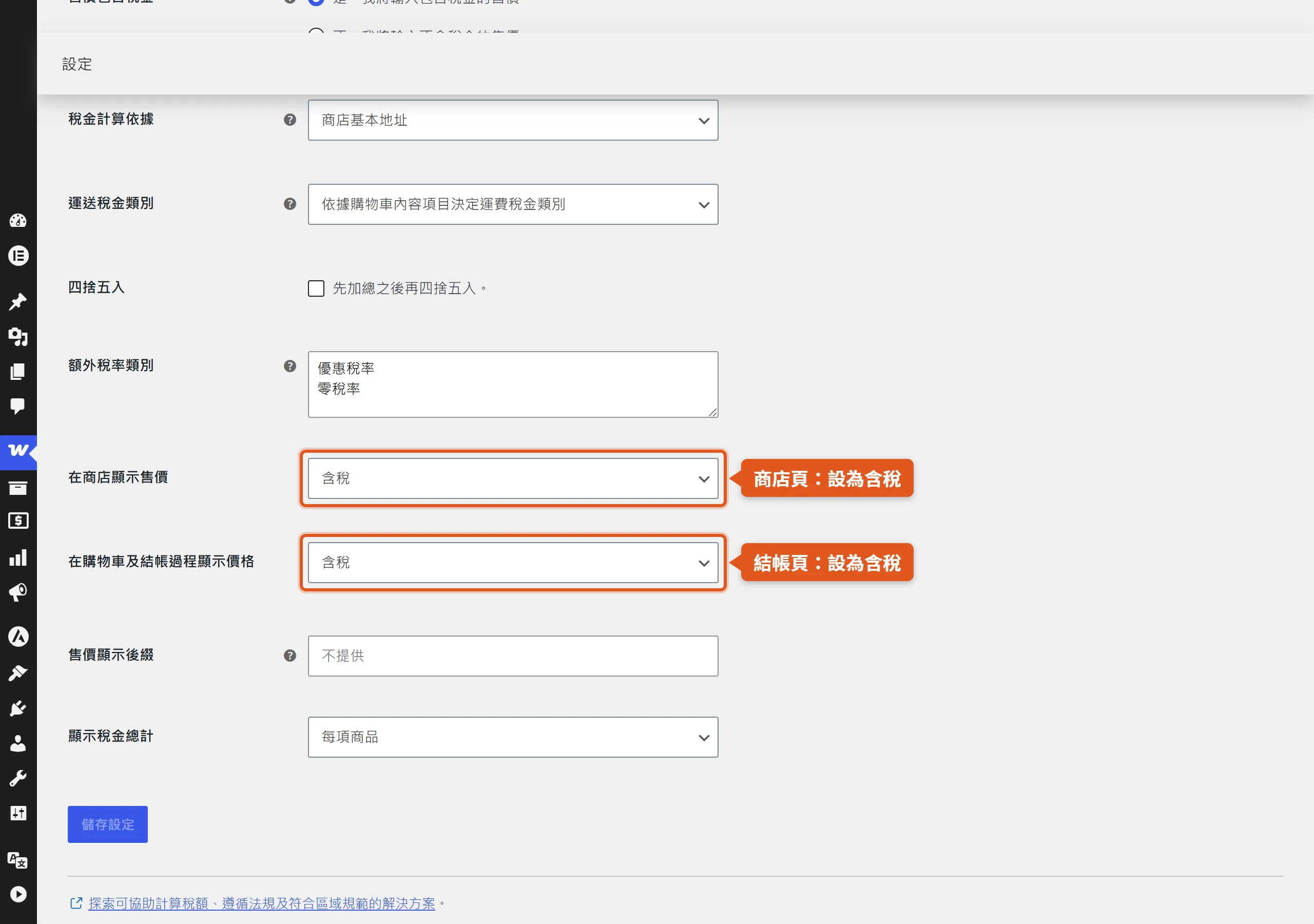
Task: Open the 稅金計算依據 dropdown showing 商店基本地址
Action: click(x=513, y=120)
